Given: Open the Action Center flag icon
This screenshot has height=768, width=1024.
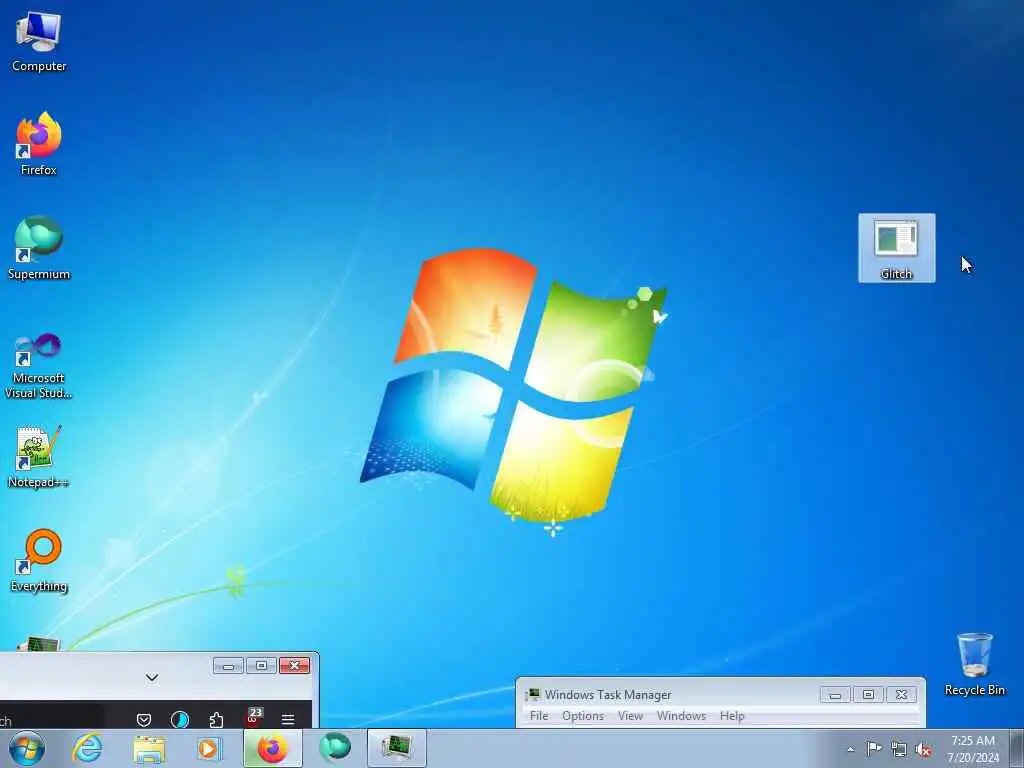Looking at the screenshot, I should [x=874, y=748].
